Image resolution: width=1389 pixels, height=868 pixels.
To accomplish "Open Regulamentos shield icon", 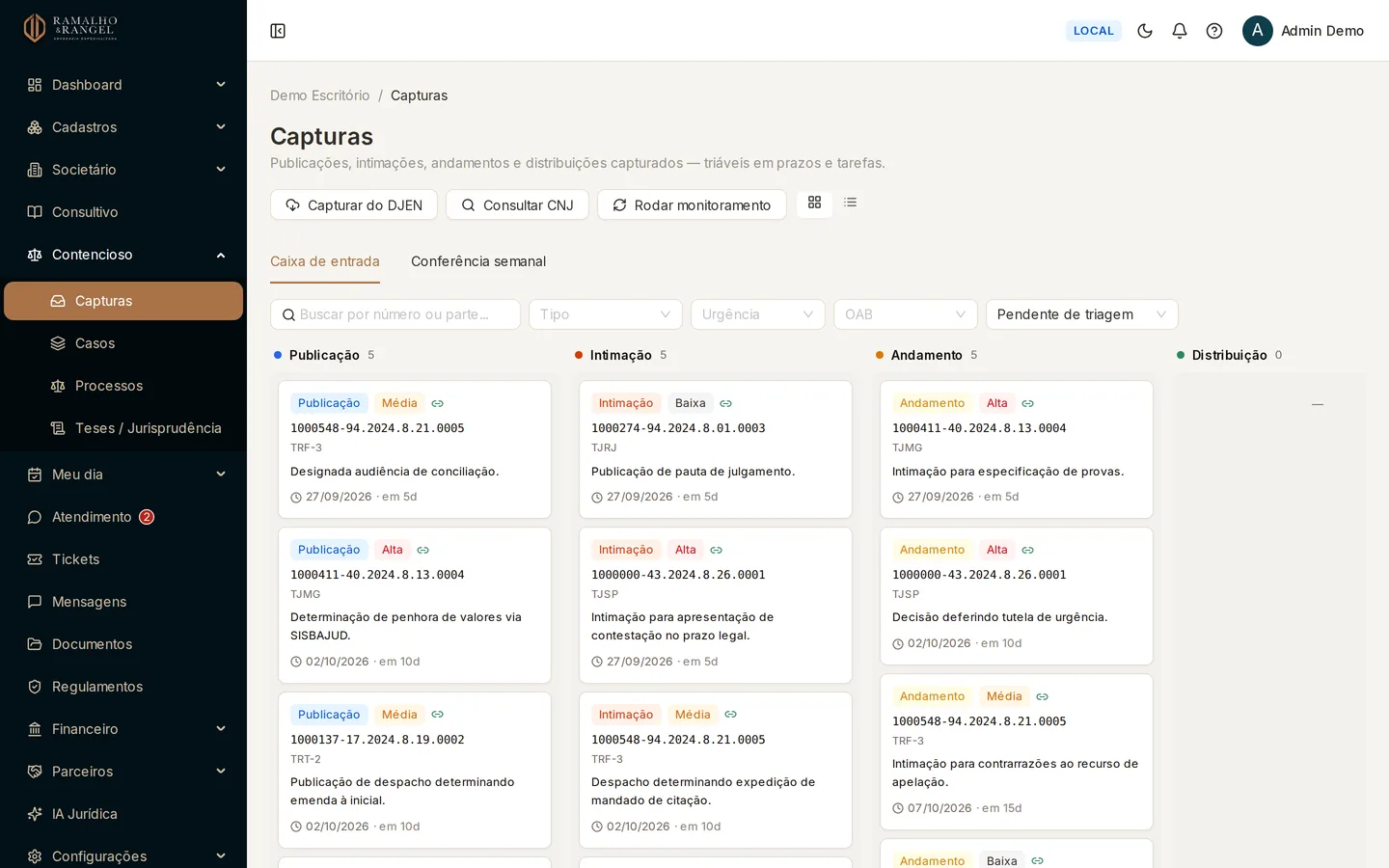I will (35, 687).
